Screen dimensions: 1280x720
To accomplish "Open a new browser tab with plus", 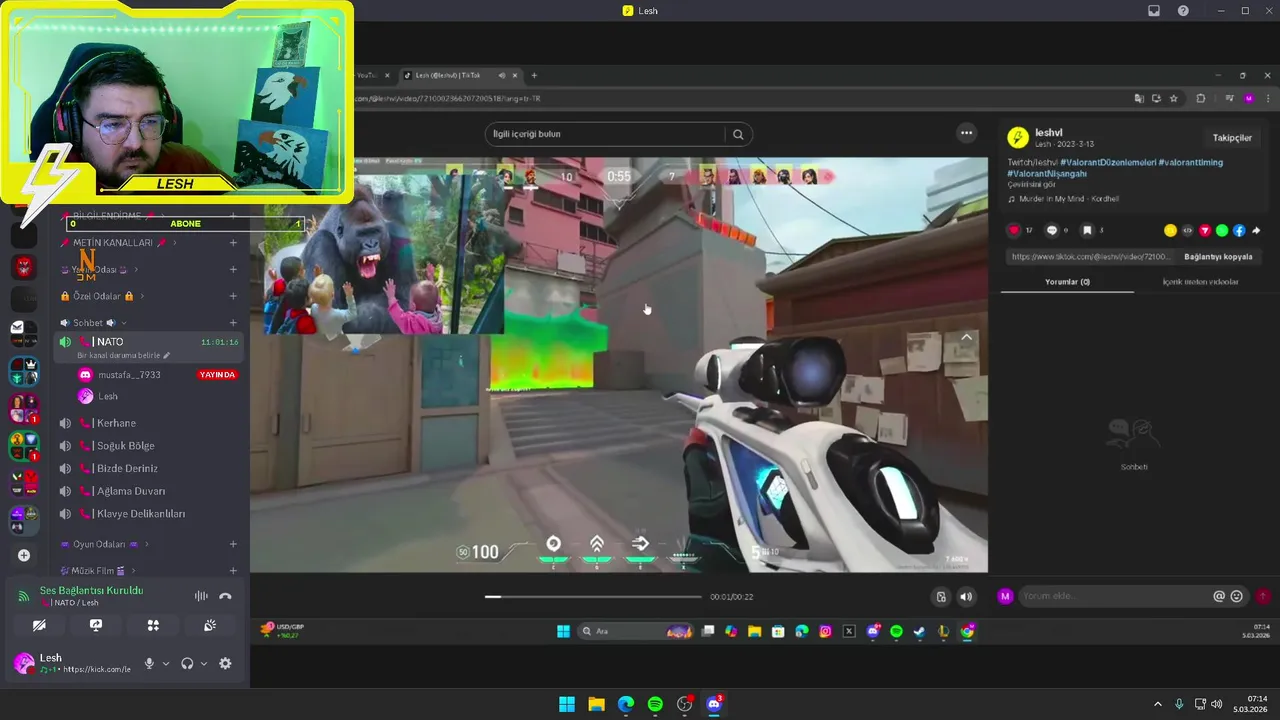I will pyautogui.click(x=534, y=75).
